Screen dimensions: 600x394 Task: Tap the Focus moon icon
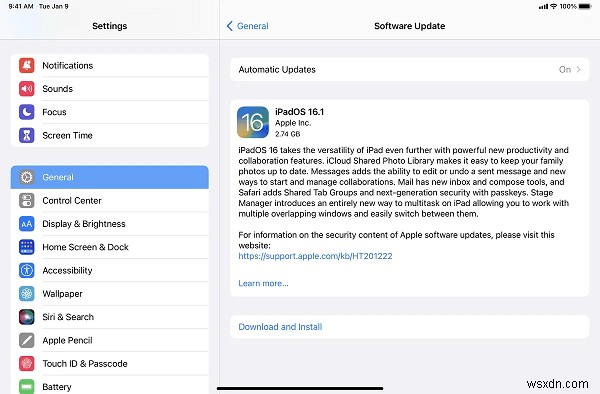coord(26,112)
